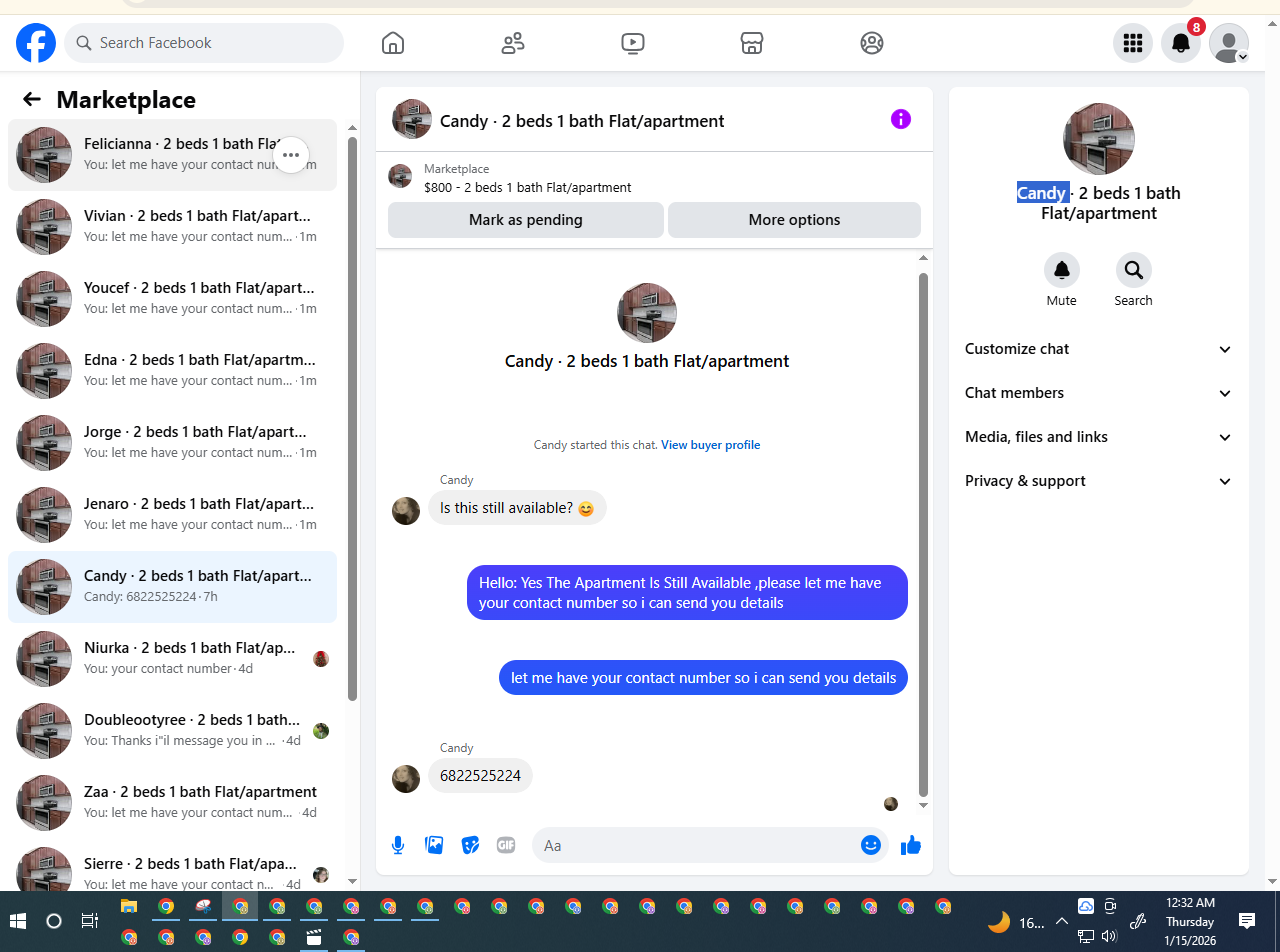This screenshot has height=952, width=1280.
Task: Open the Doubleootyree conversation
Action: pos(172,731)
